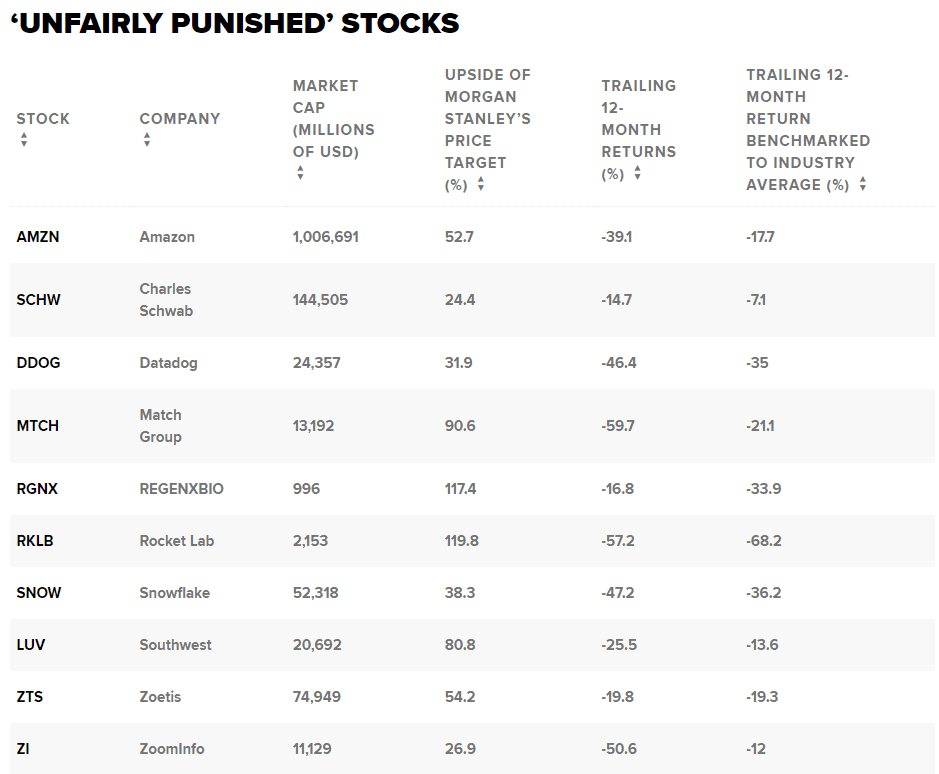Select the DDOG ticker
939x774 pixels.
click(x=39, y=363)
